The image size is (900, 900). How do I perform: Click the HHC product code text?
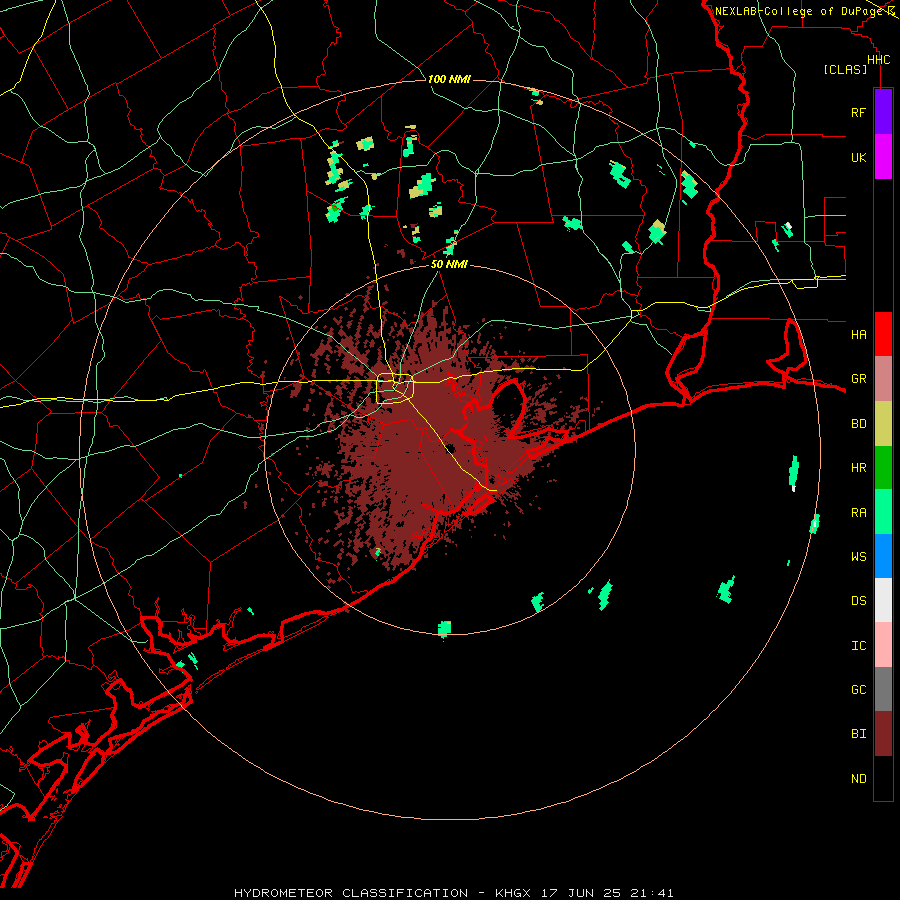(x=878, y=60)
